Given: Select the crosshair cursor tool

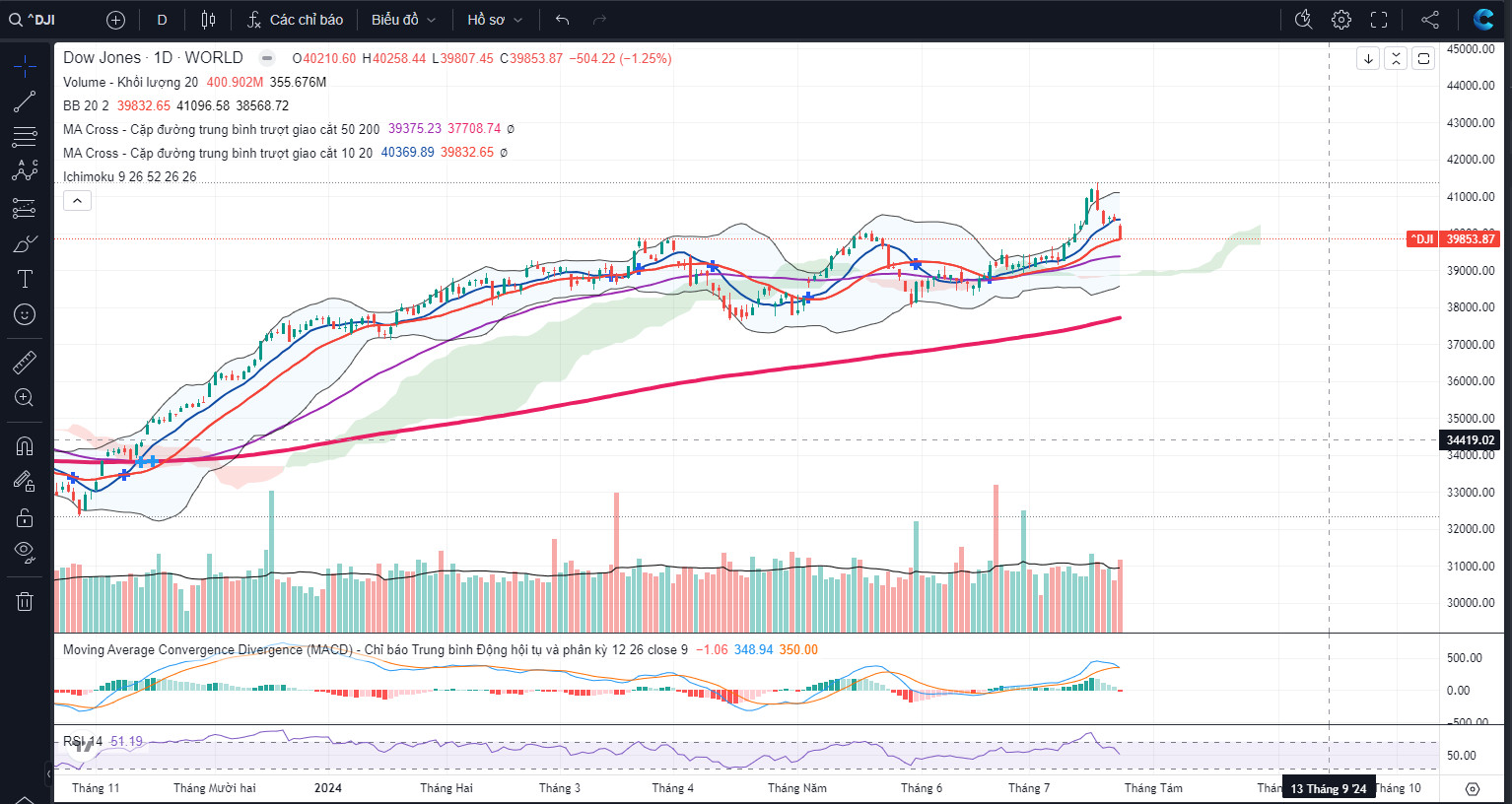Looking at the screenshot, I should pyautogui.click(x=25, y=66).
